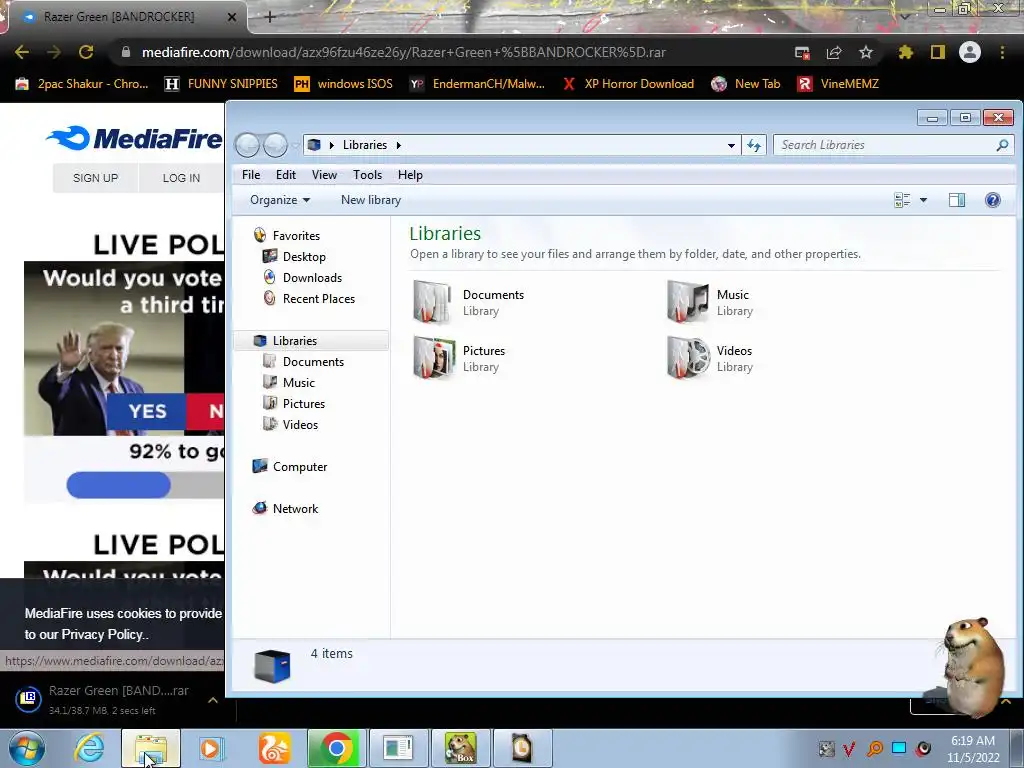
Task: Click MediaFire LOG IN button
Action: (181, 178)
